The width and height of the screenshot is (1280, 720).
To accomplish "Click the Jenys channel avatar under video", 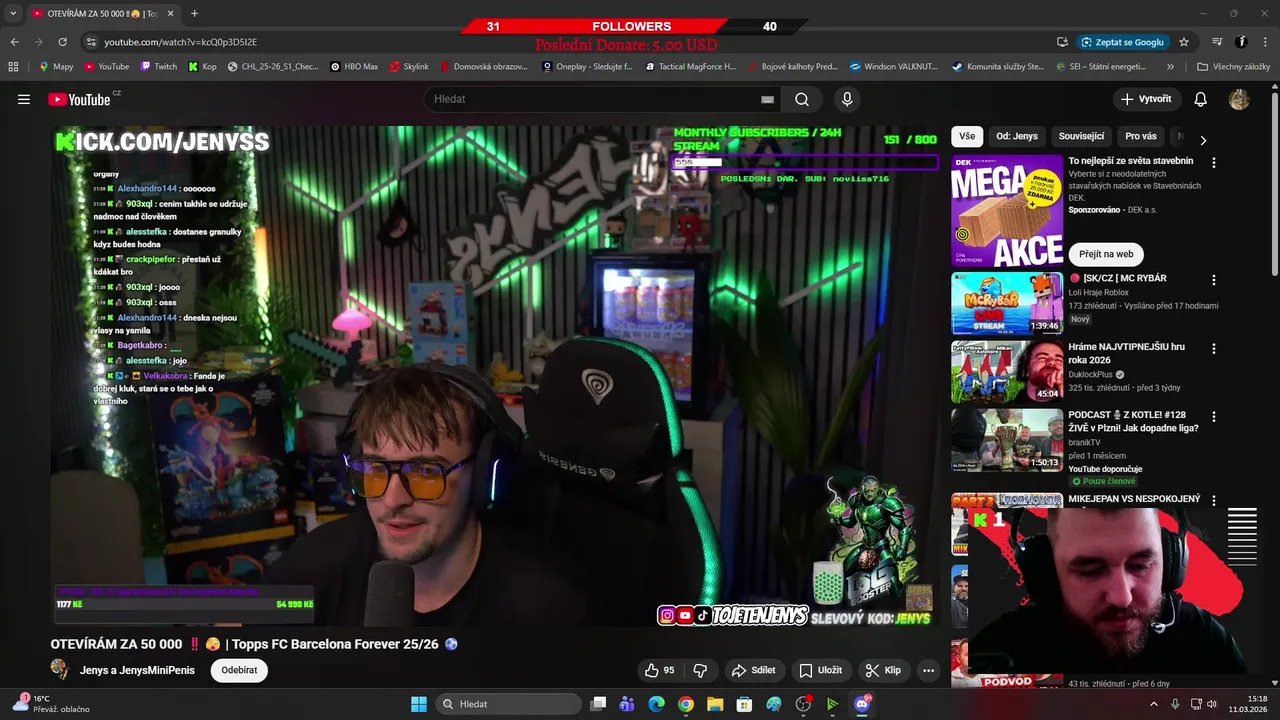I will (60, 670).
